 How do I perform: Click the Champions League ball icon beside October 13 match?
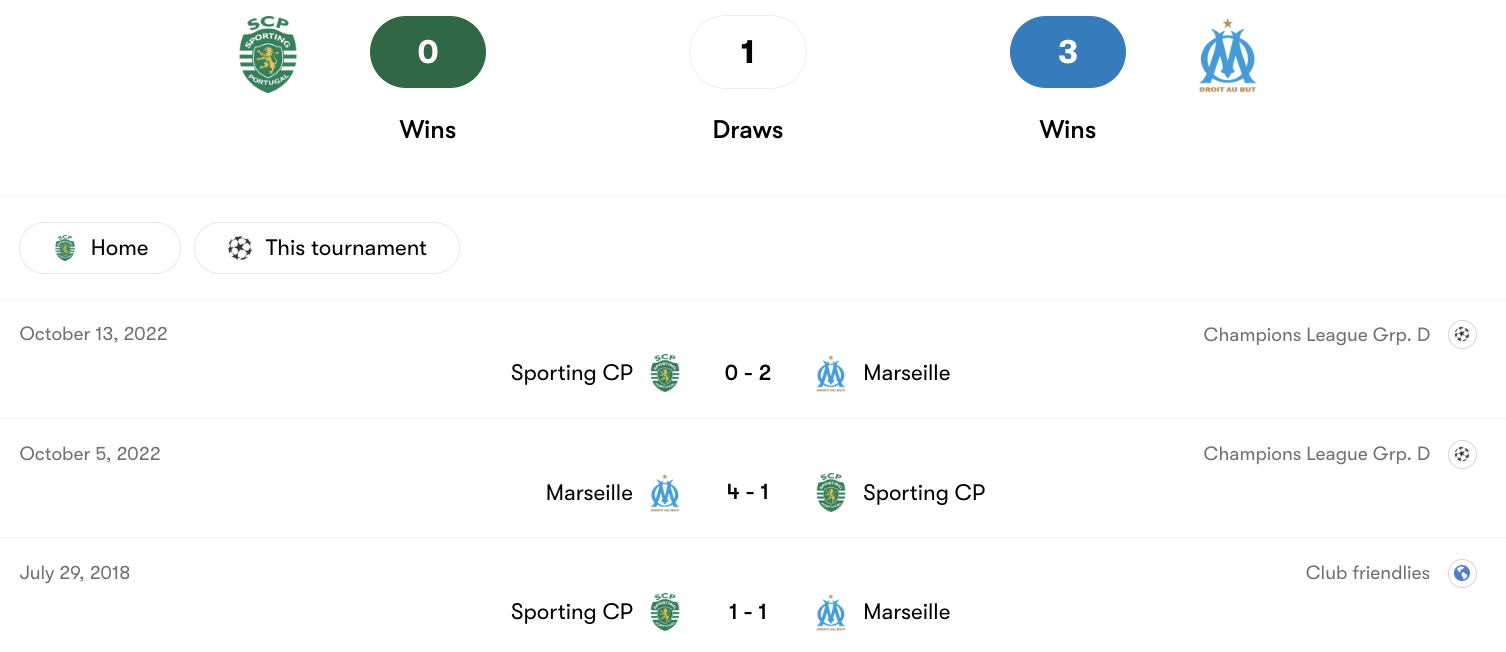[1462, 334]
